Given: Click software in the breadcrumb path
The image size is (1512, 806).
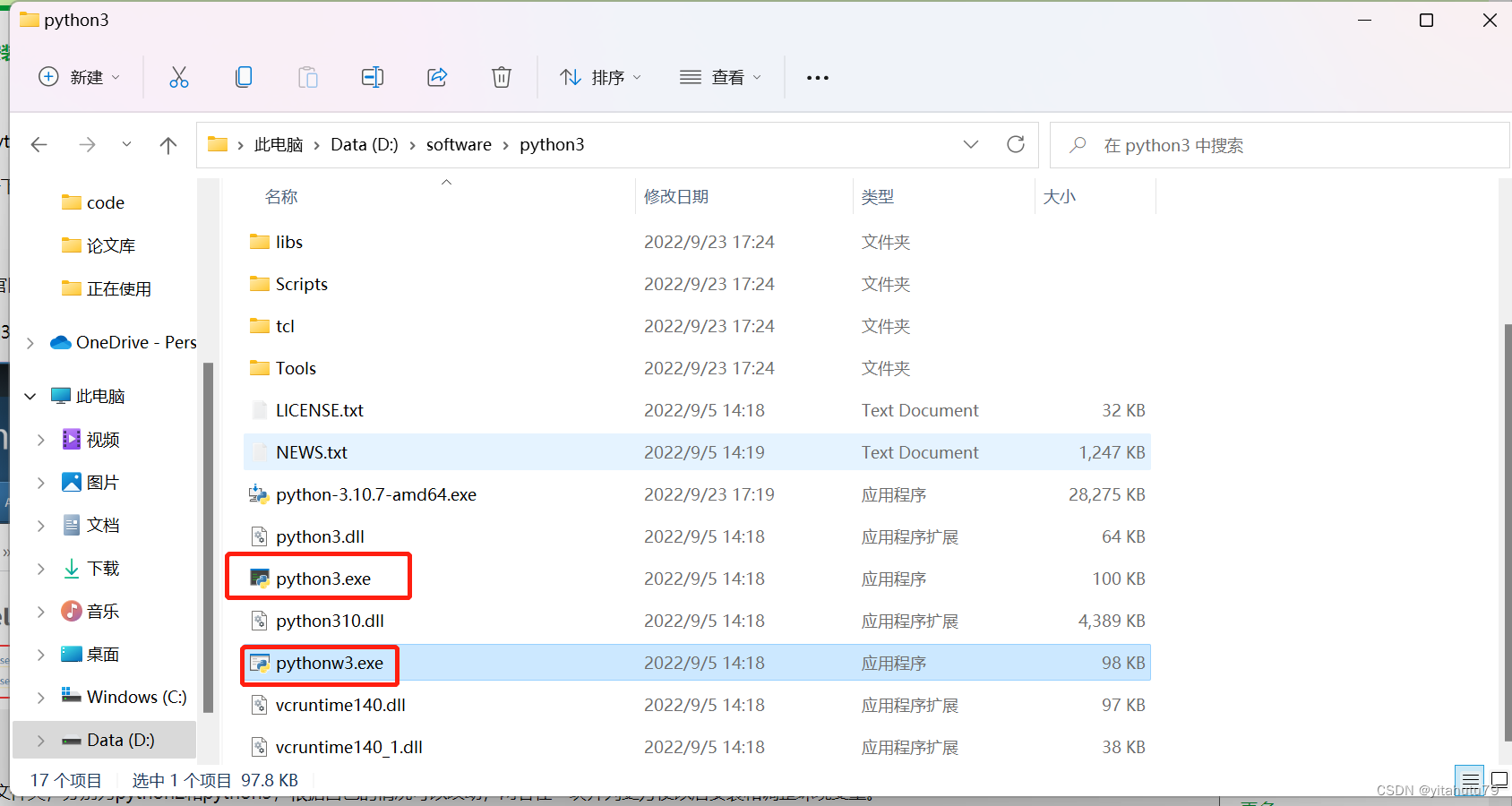Looking at the screenshot, I should (459, 144).
